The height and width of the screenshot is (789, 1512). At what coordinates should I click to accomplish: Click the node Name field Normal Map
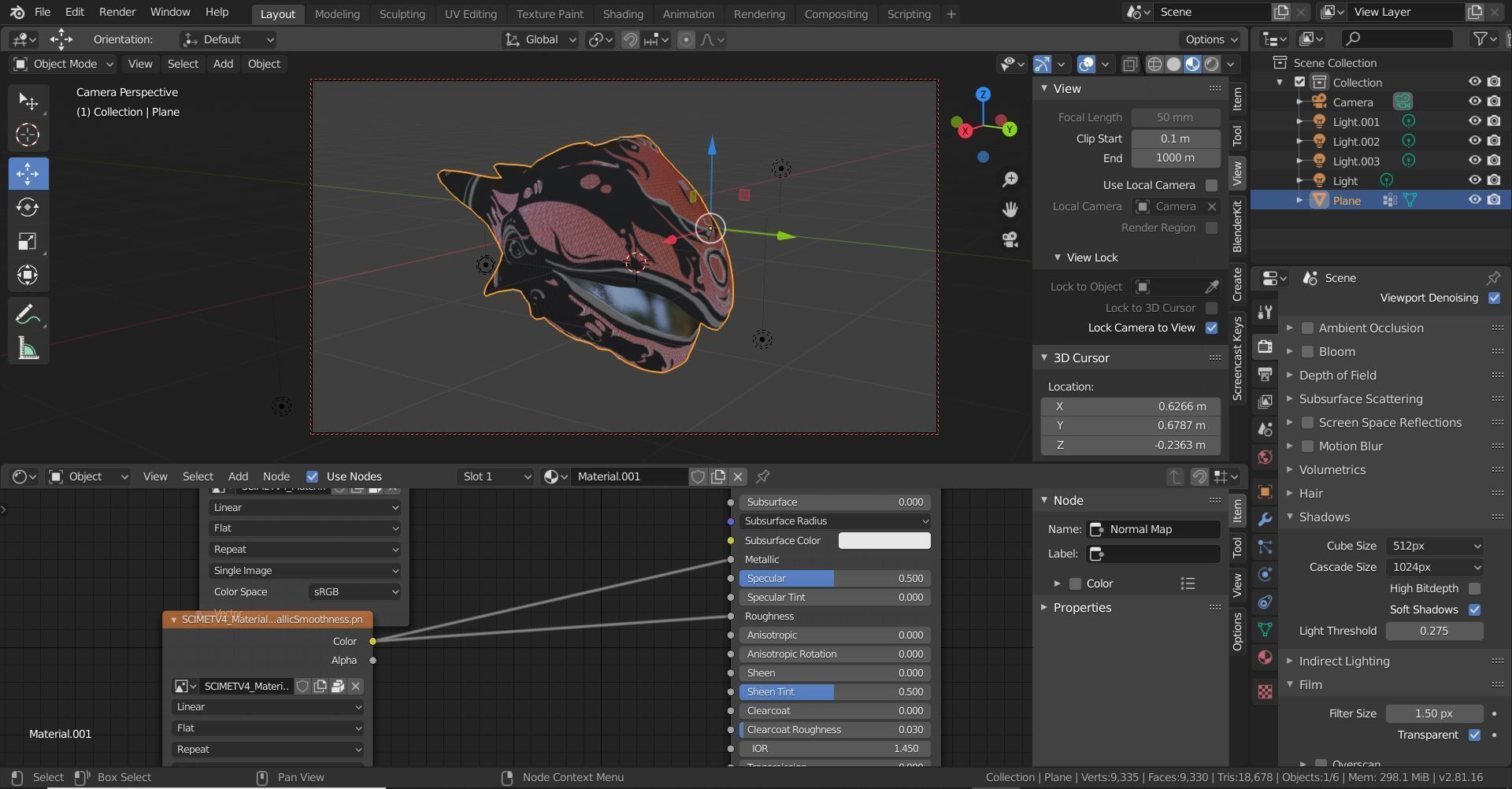pyautogui.click(x=1154, y=529)
